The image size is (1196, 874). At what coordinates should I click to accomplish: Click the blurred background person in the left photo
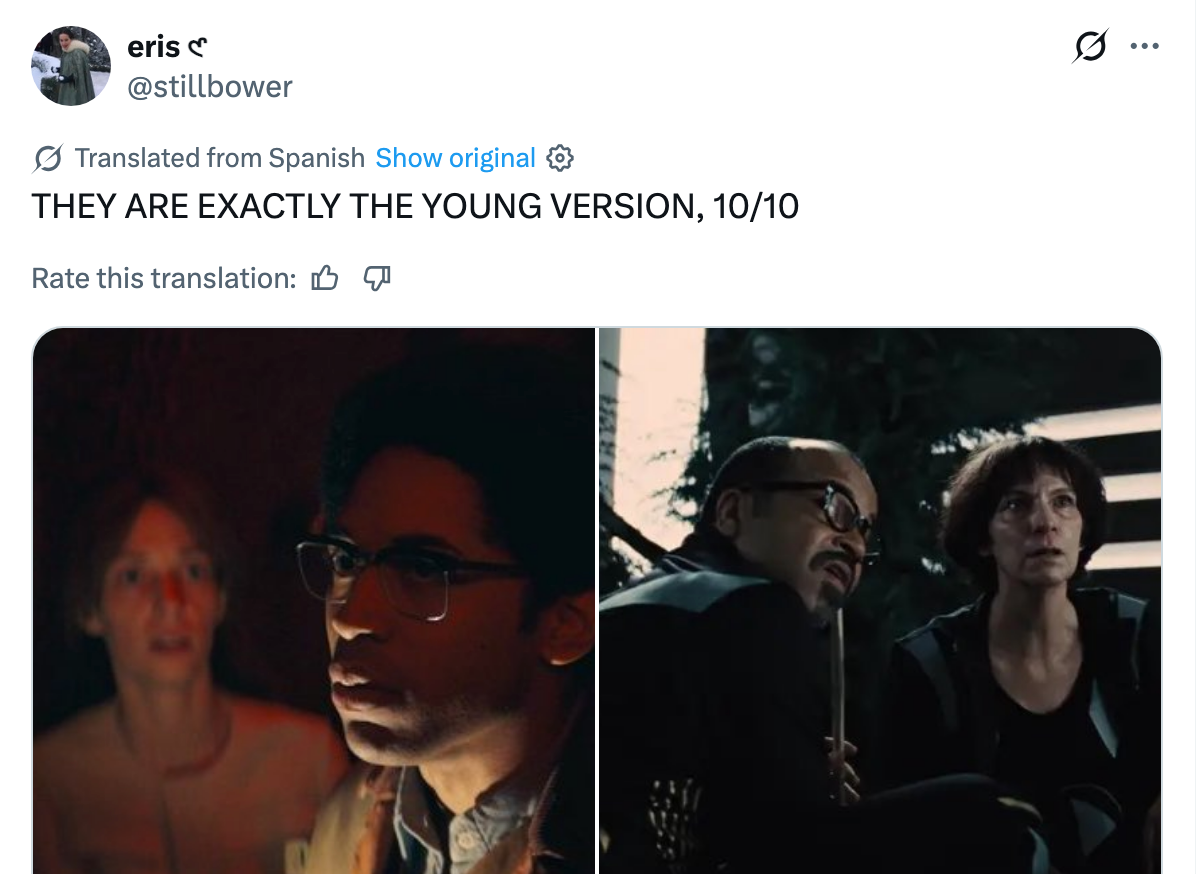point(168,656)
